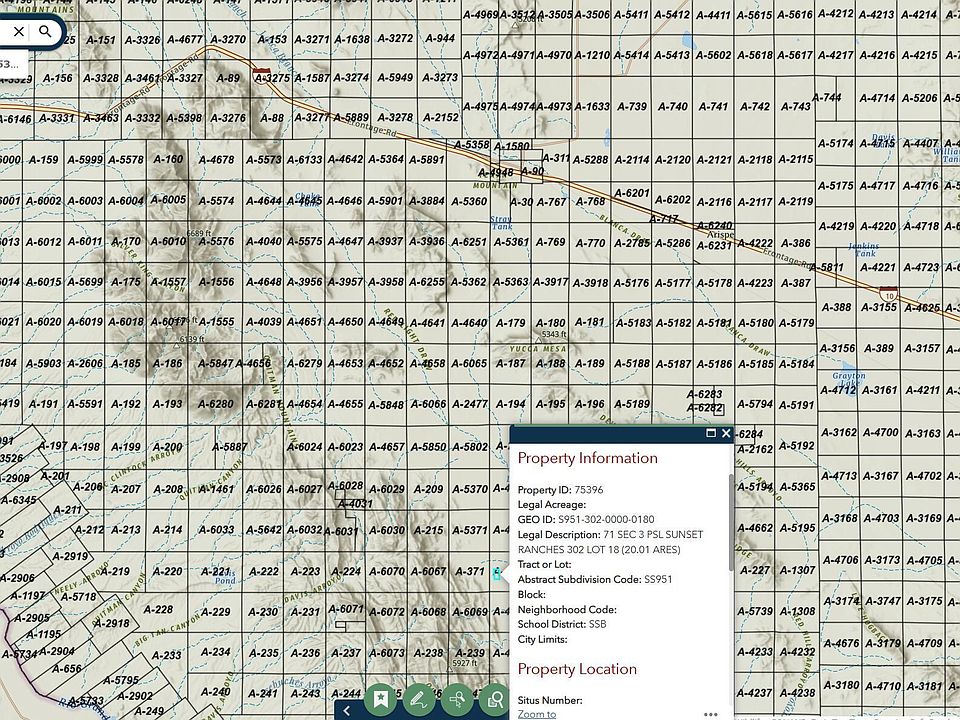Activate the select features tool in the bottom toolbar
The width and height of the screenshot is (960, 720).
tap(457, 699)
